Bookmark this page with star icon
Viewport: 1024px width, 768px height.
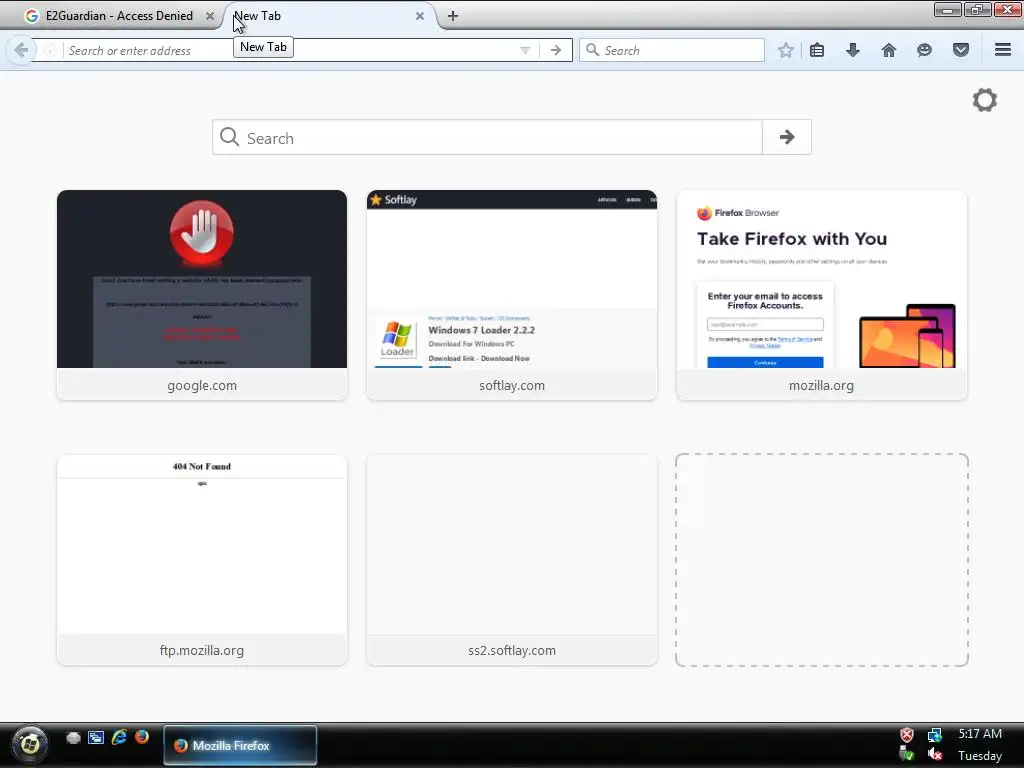pos(786,50)
